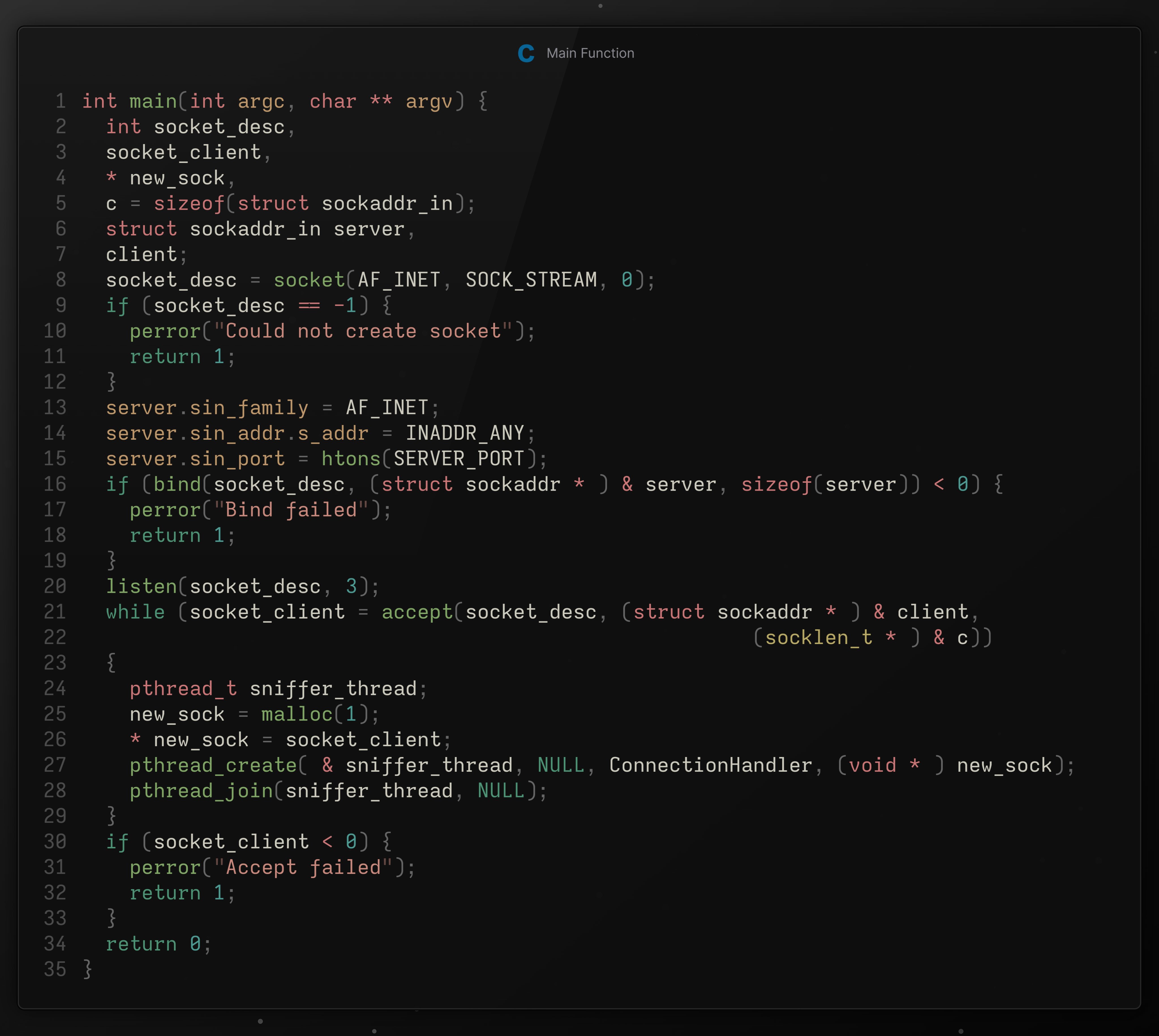Click line number 1 in gutter
Viewport: 1159px width, 1036px height.
click(x=60, y=101)
